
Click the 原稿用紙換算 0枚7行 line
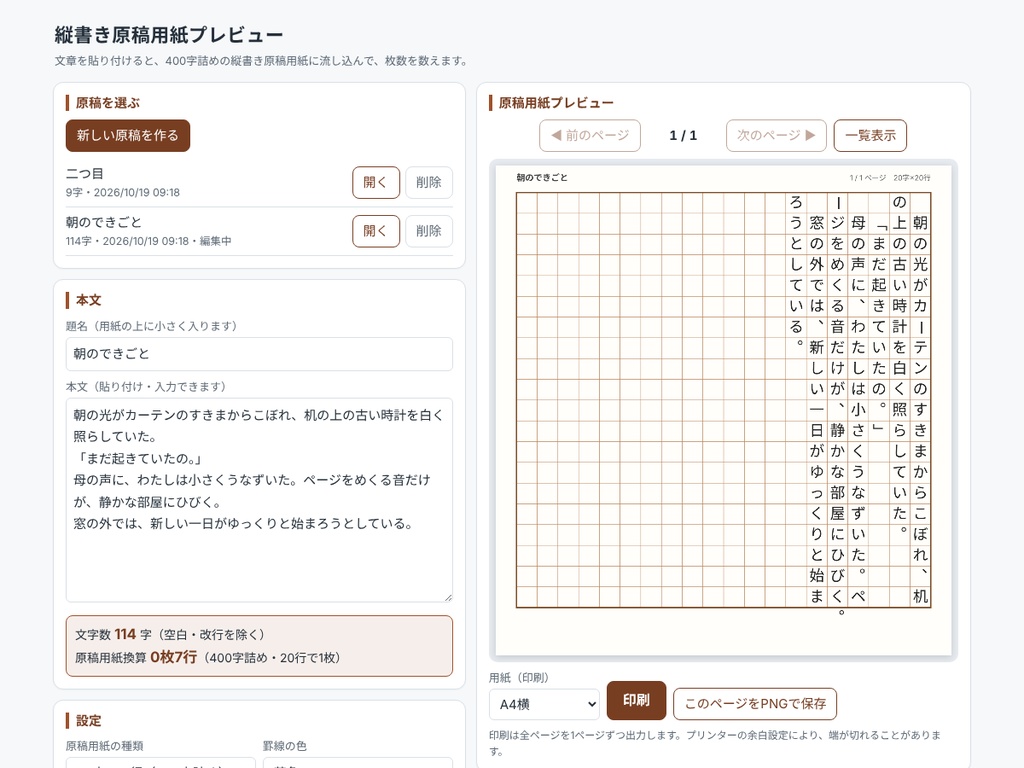(x=208, y=658)
